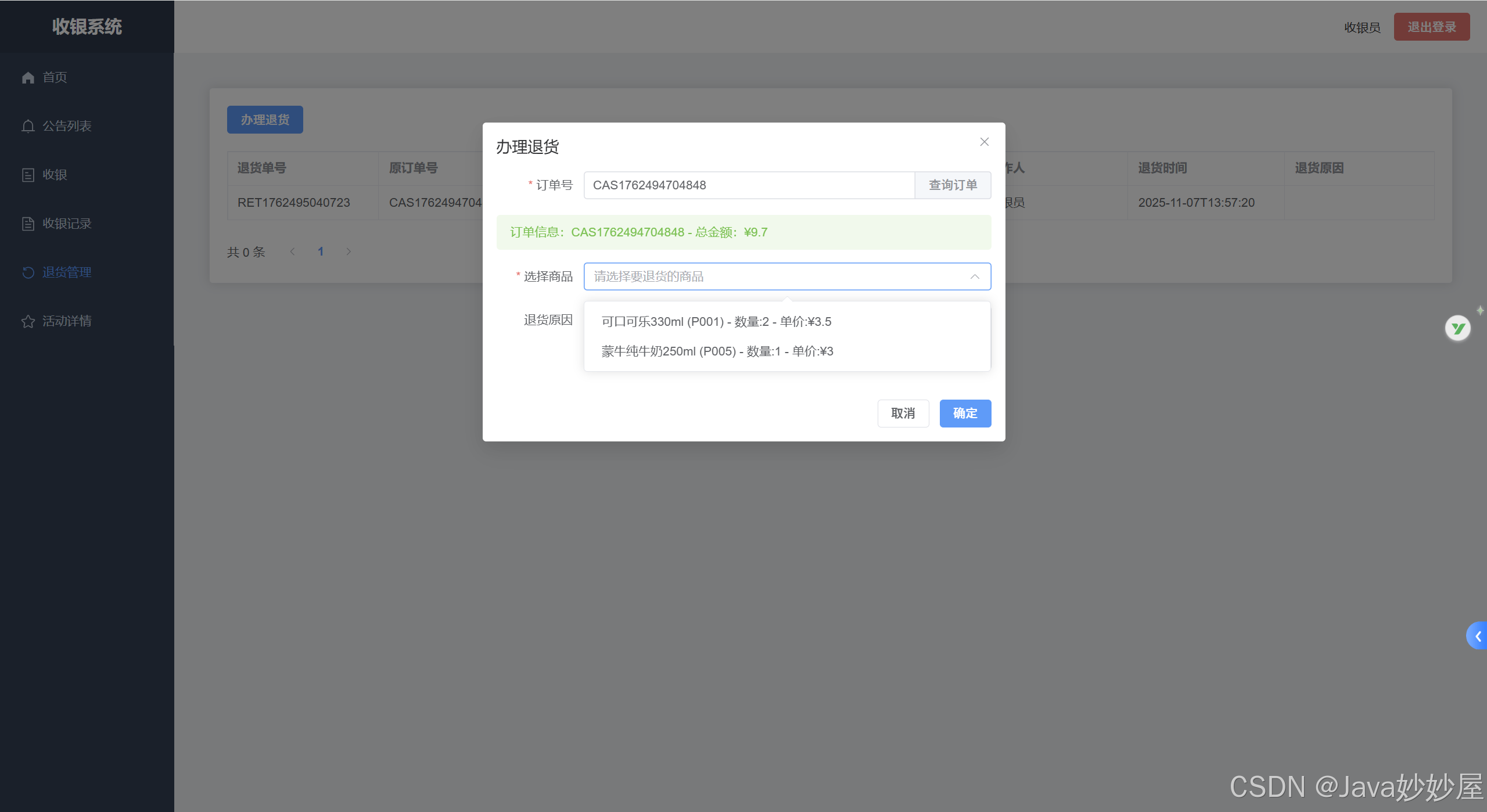The image size is (1487, 812).
Task: Select 蒙牛纯牛奶250ml option from list
Action: click(x=717, y=351)
